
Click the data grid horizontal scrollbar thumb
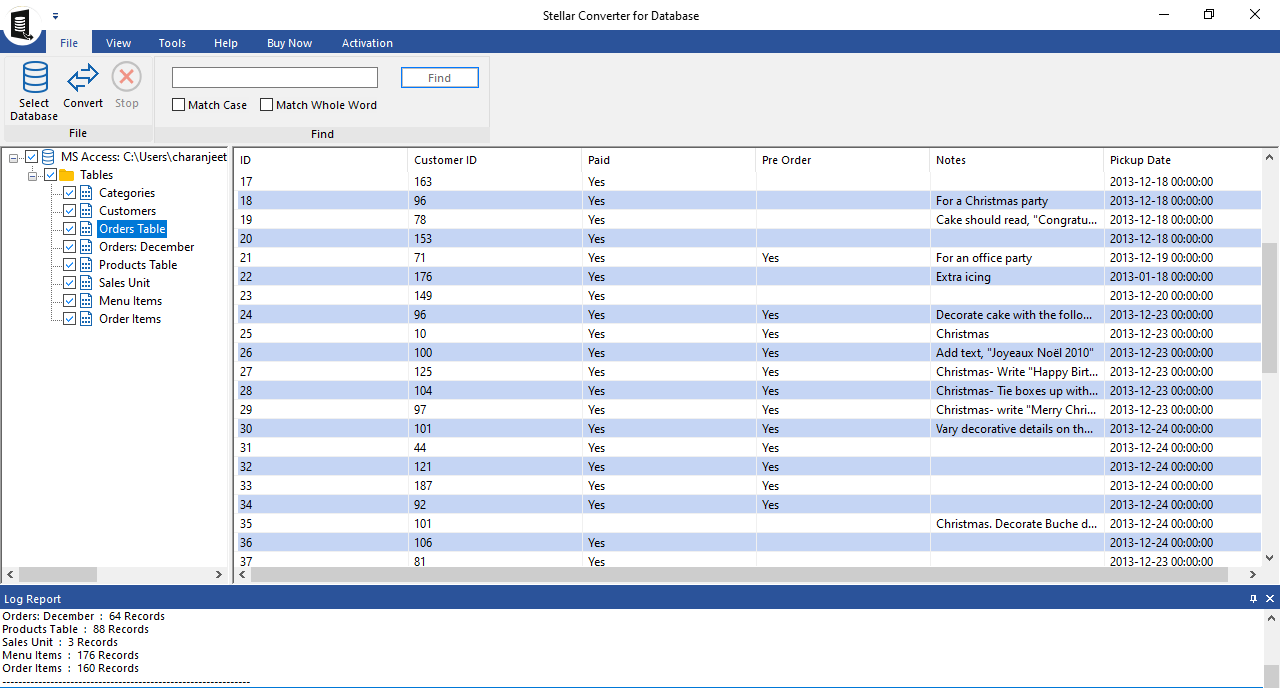coord(738,575)
